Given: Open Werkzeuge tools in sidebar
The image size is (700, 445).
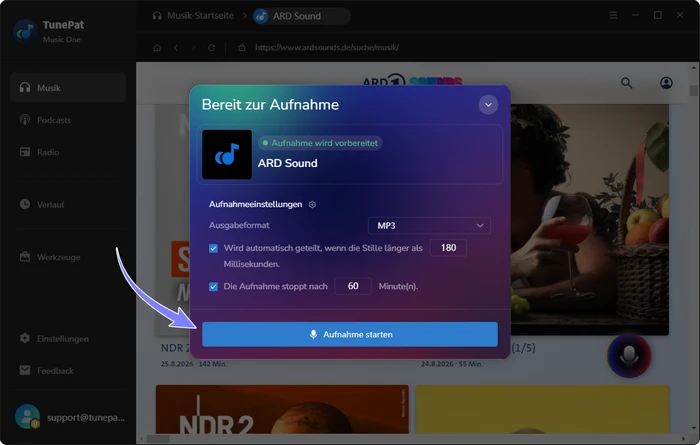Looking at the screenshot, I should click(68, 257).
